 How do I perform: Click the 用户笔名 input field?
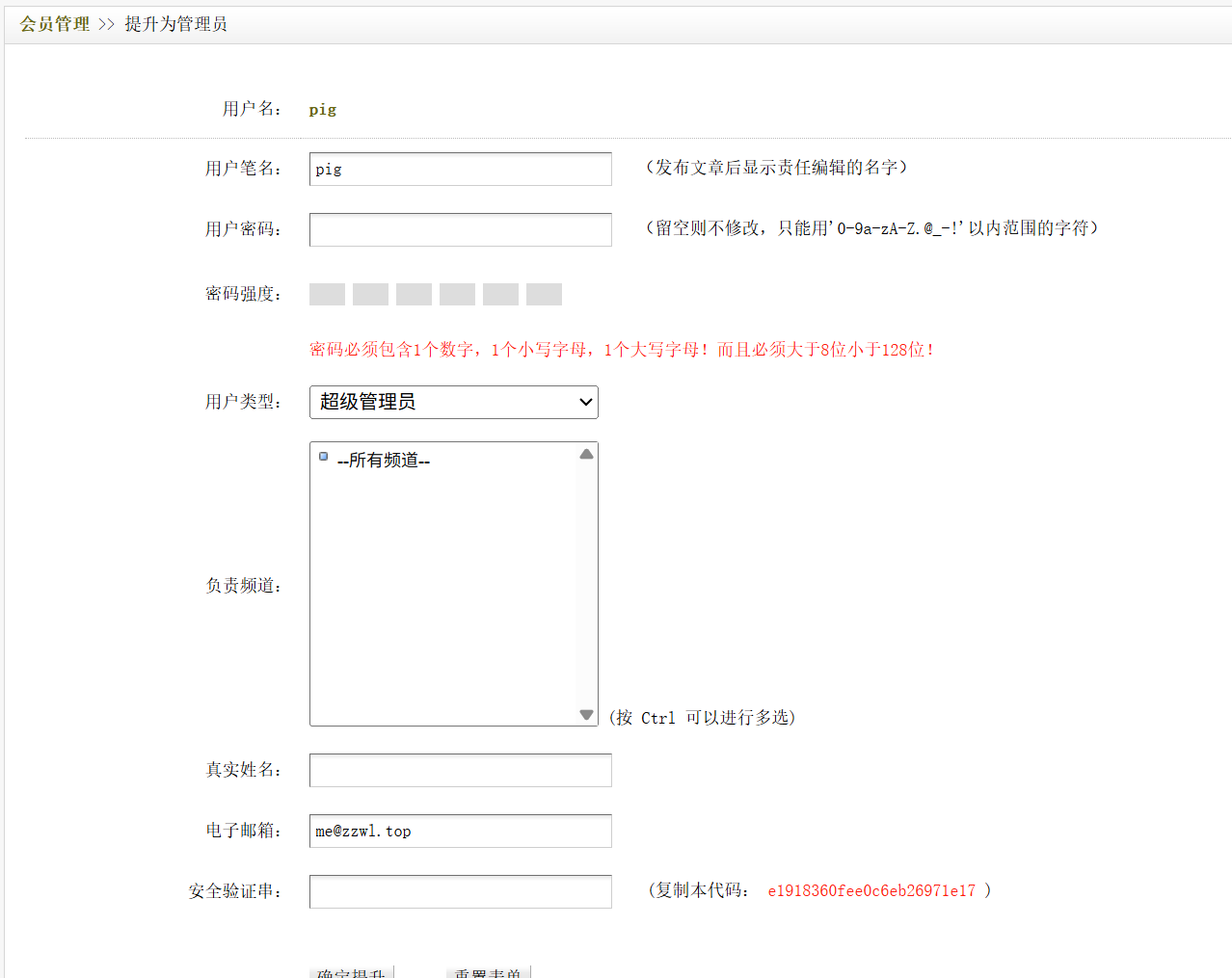[x=460, y=169]
